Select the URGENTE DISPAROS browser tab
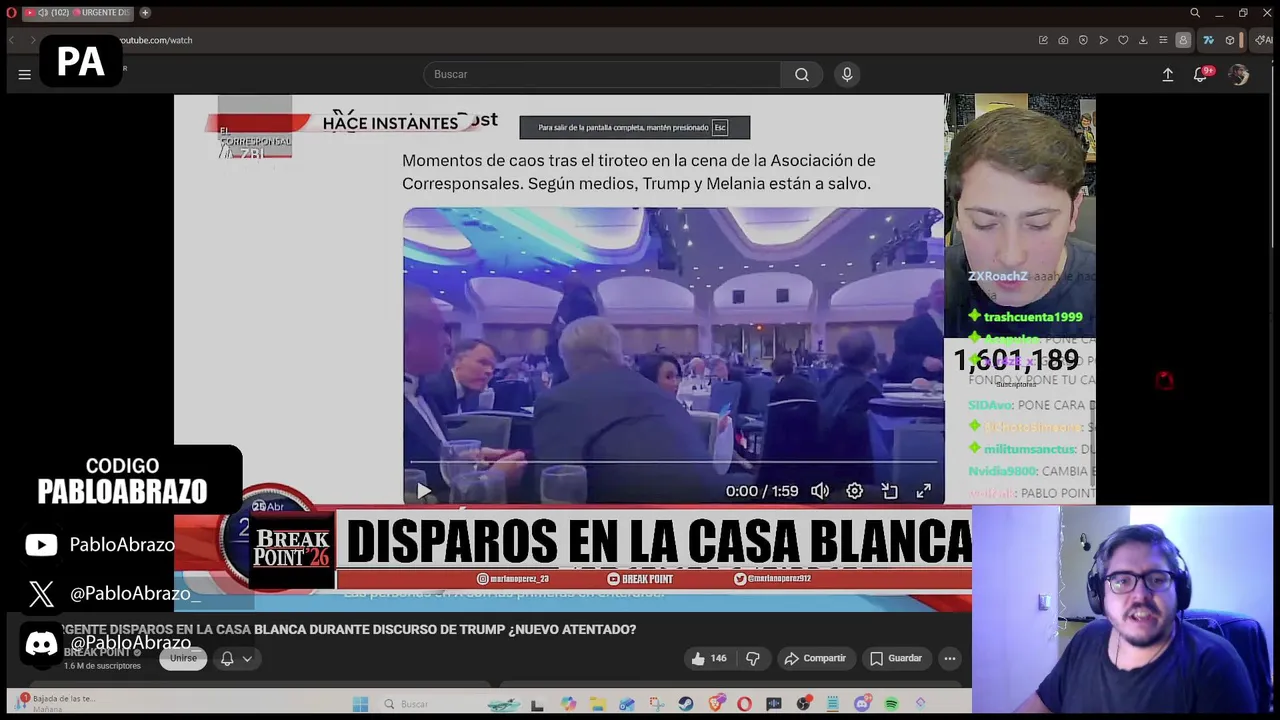Screen dimensions: 1280x720 tap(78, 12)
